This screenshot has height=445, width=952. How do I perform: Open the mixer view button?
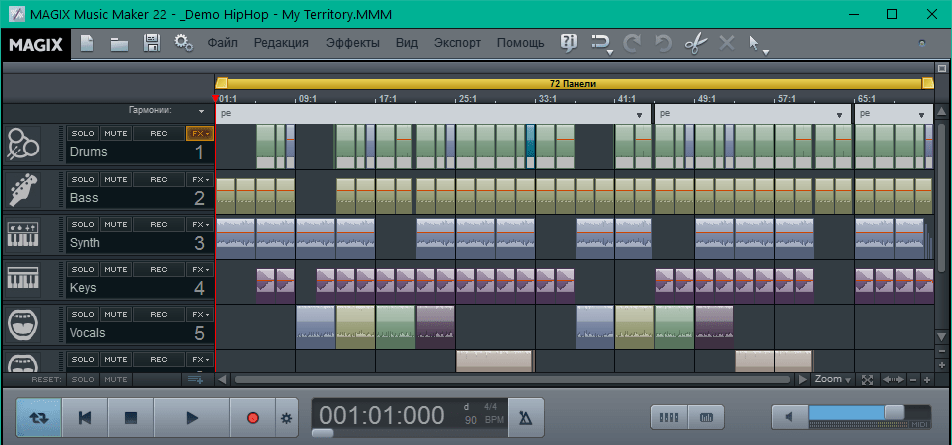point(669,417)
